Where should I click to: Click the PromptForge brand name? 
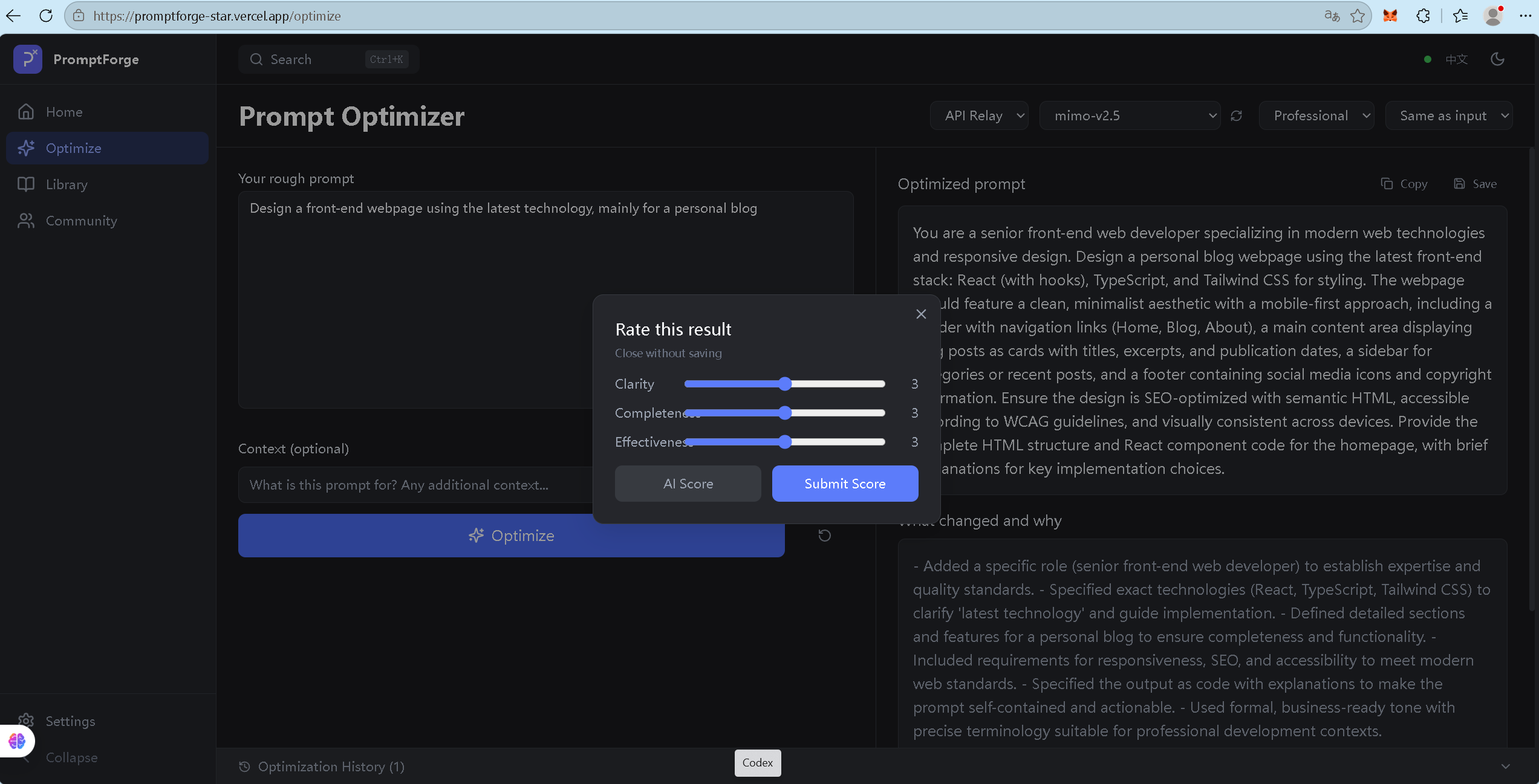96,59
